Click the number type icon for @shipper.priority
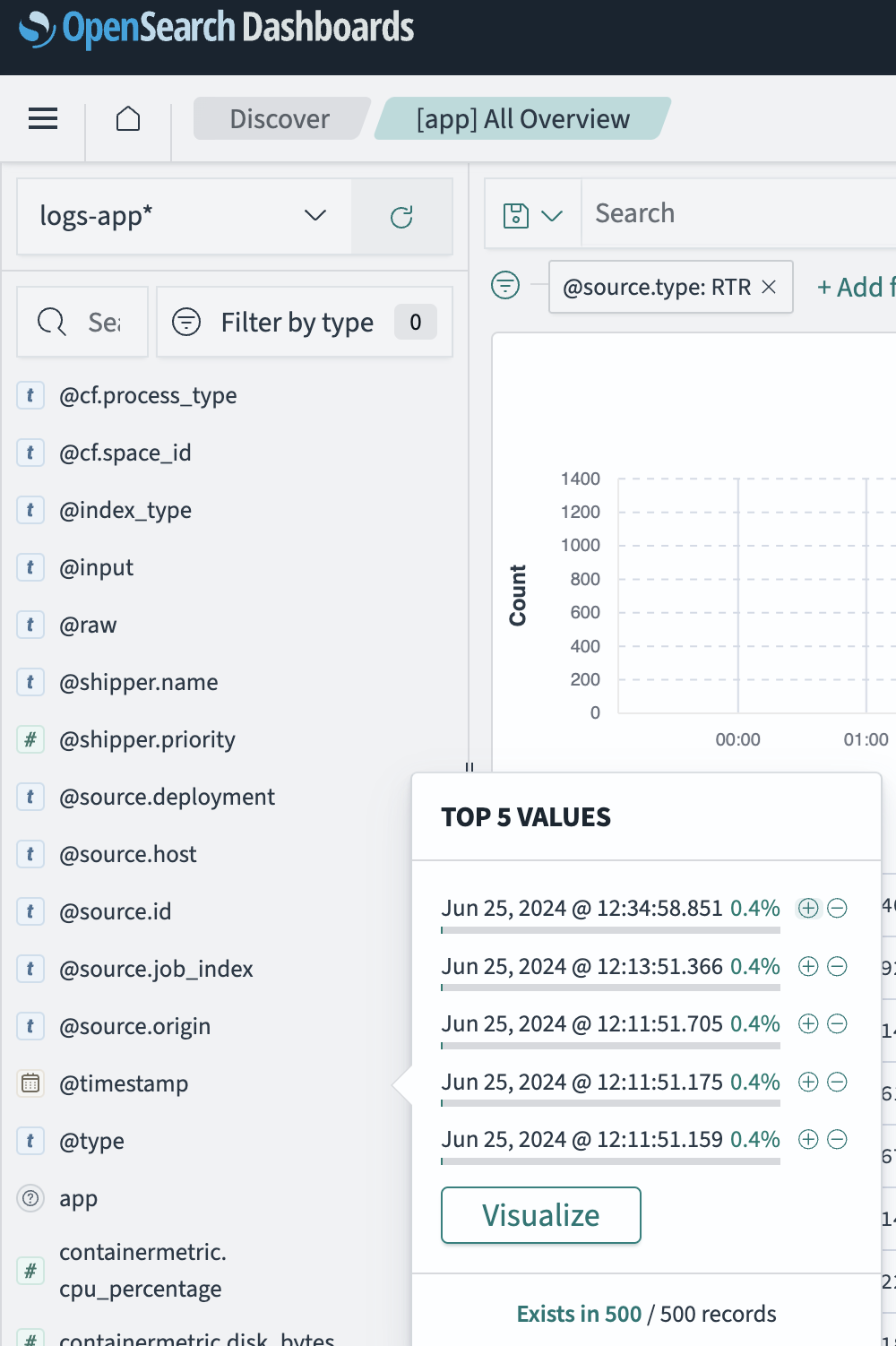This screenshot has height=1346, width=896. point(30,739)
